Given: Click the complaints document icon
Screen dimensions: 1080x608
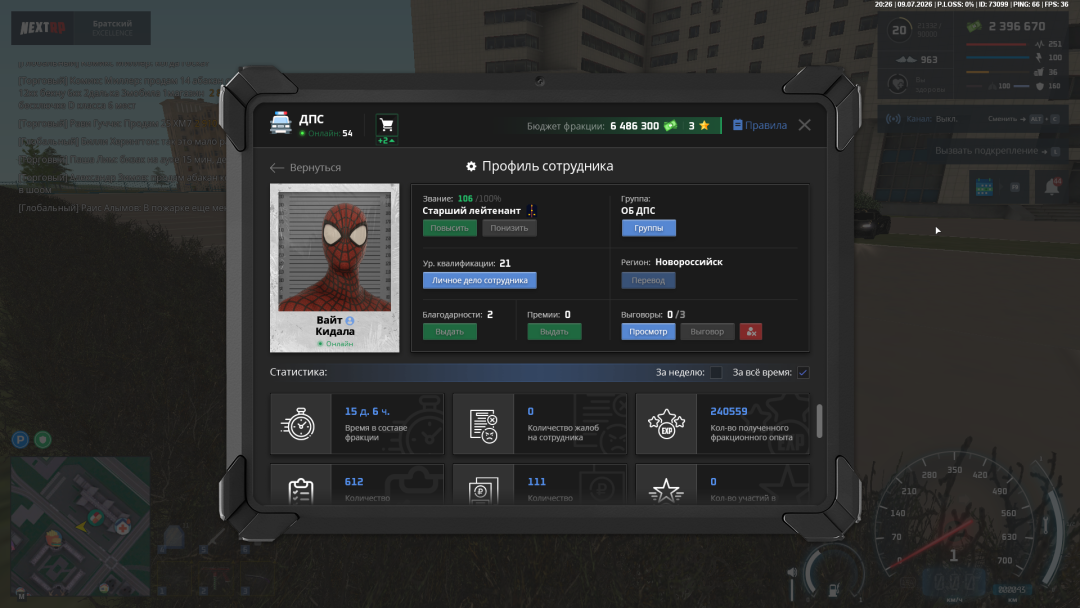Looking at the screenshot, I should (484, 425).
